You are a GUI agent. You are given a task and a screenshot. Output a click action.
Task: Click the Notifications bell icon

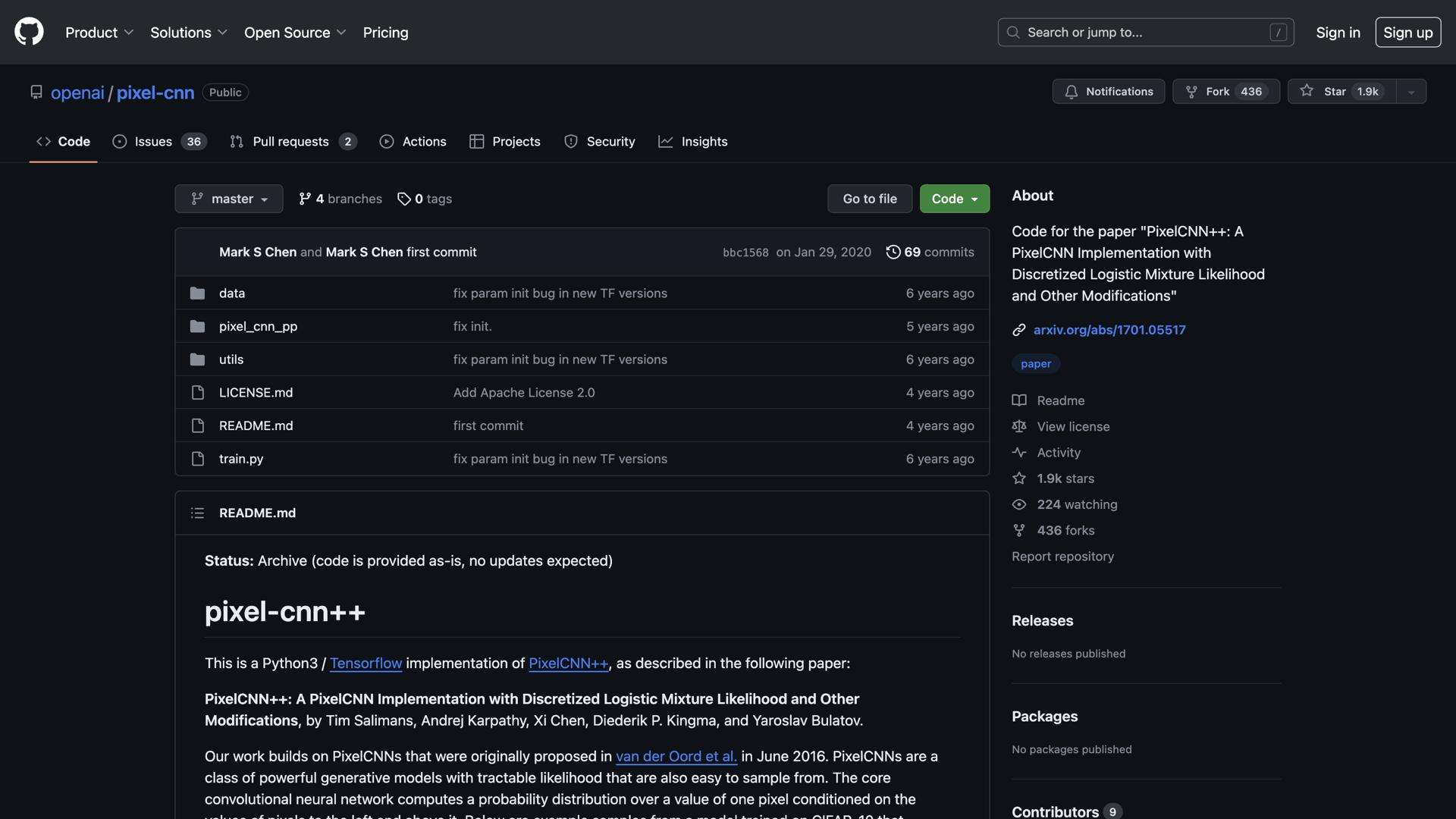coord(1071,92)
